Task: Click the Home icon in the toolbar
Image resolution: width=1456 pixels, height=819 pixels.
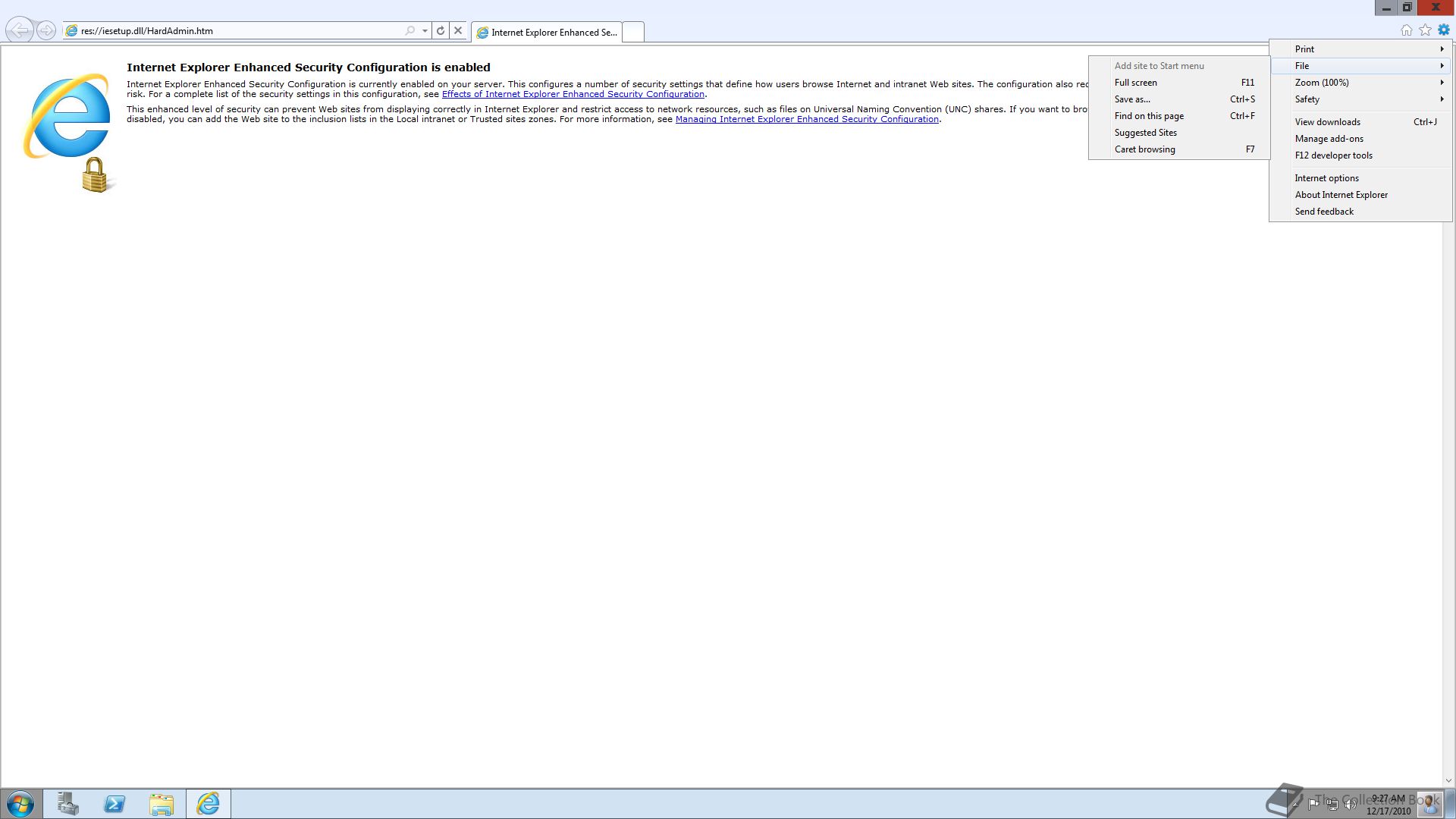Action: 1407,30
